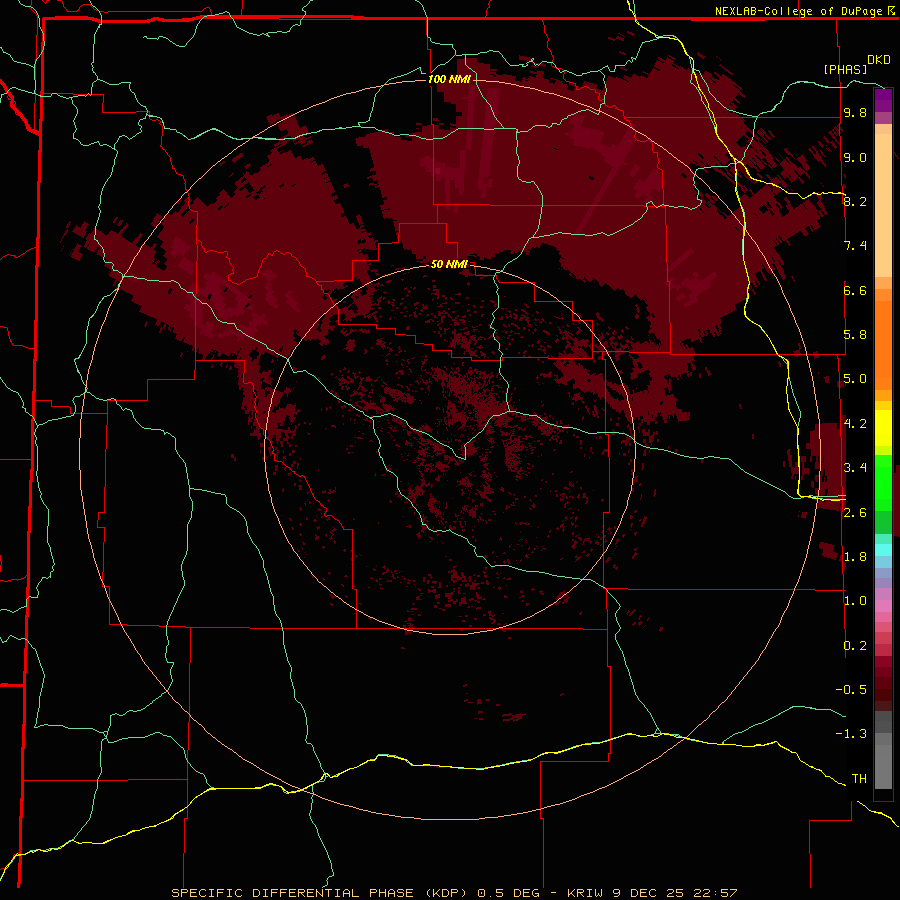
Task: Pick the bright green color scale segment
Action: [x=883, y=482]
